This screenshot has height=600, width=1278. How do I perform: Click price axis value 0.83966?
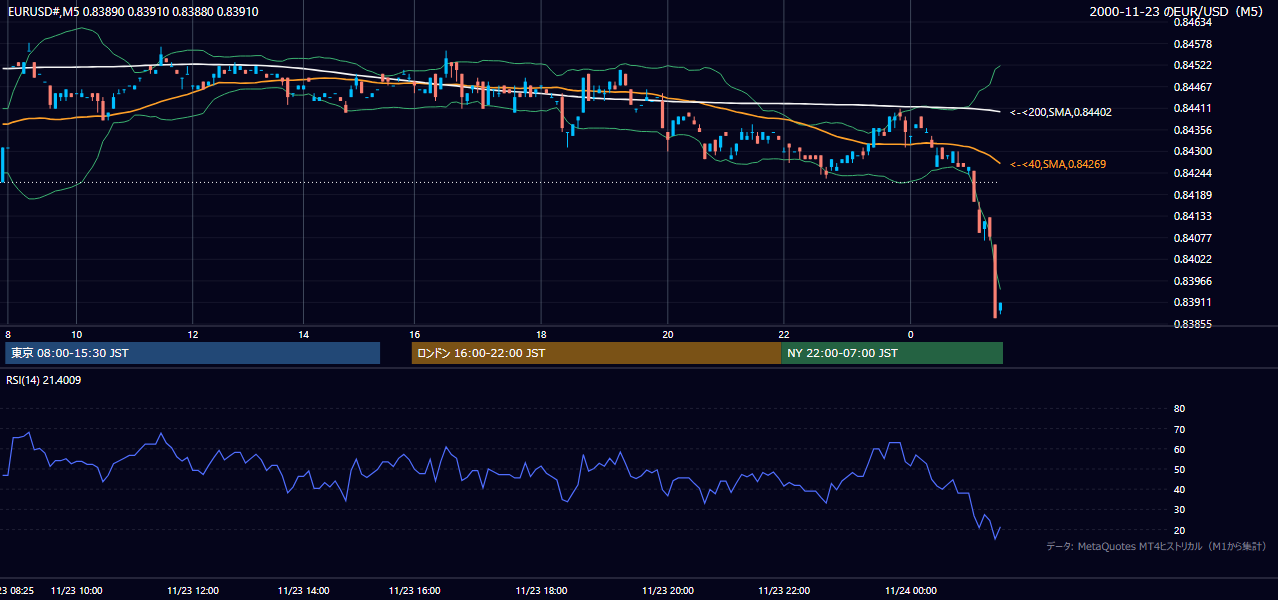(1192, 281)
